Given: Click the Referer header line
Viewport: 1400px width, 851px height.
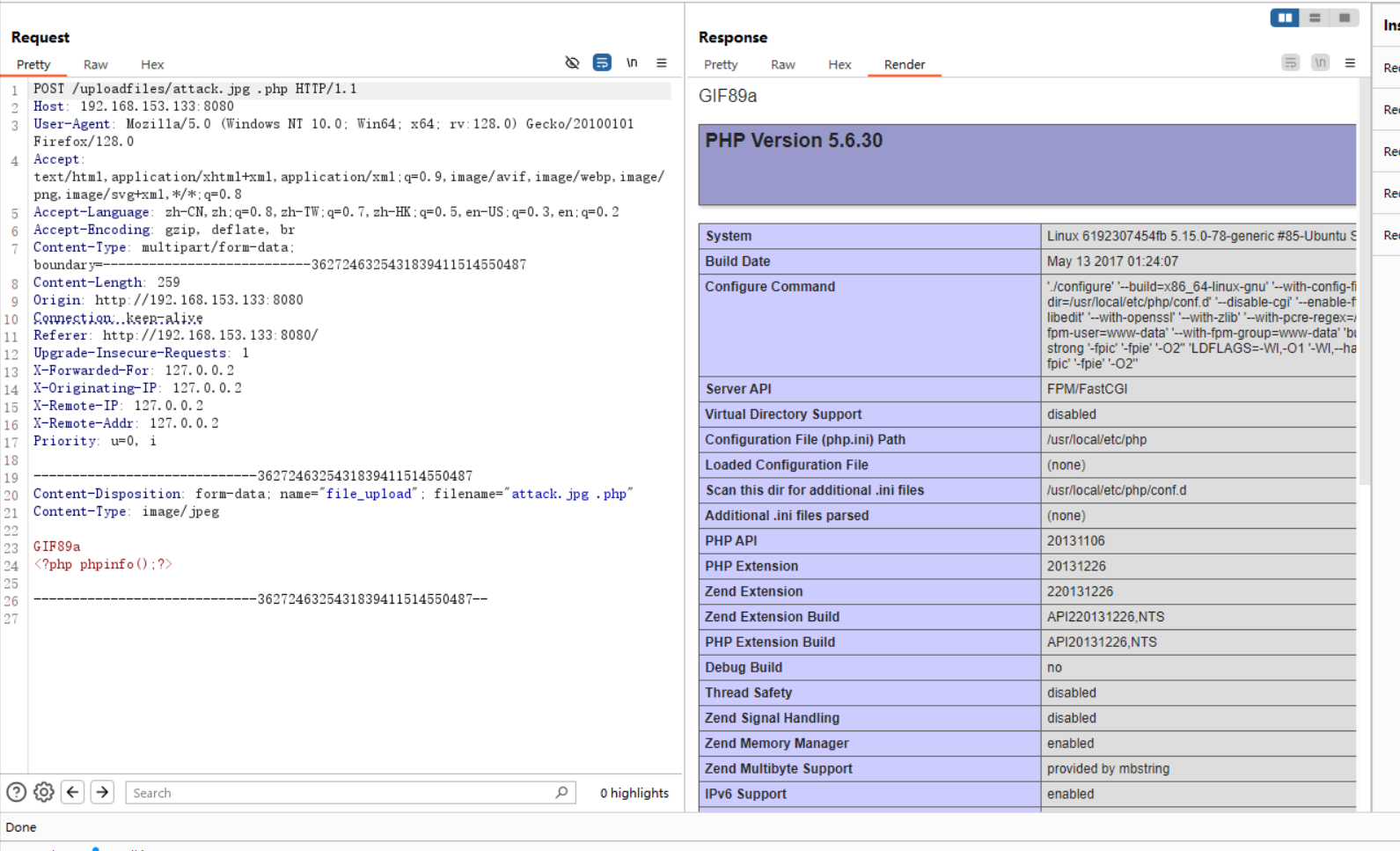Looking at the screenshot, I should [x=176, y=335].
